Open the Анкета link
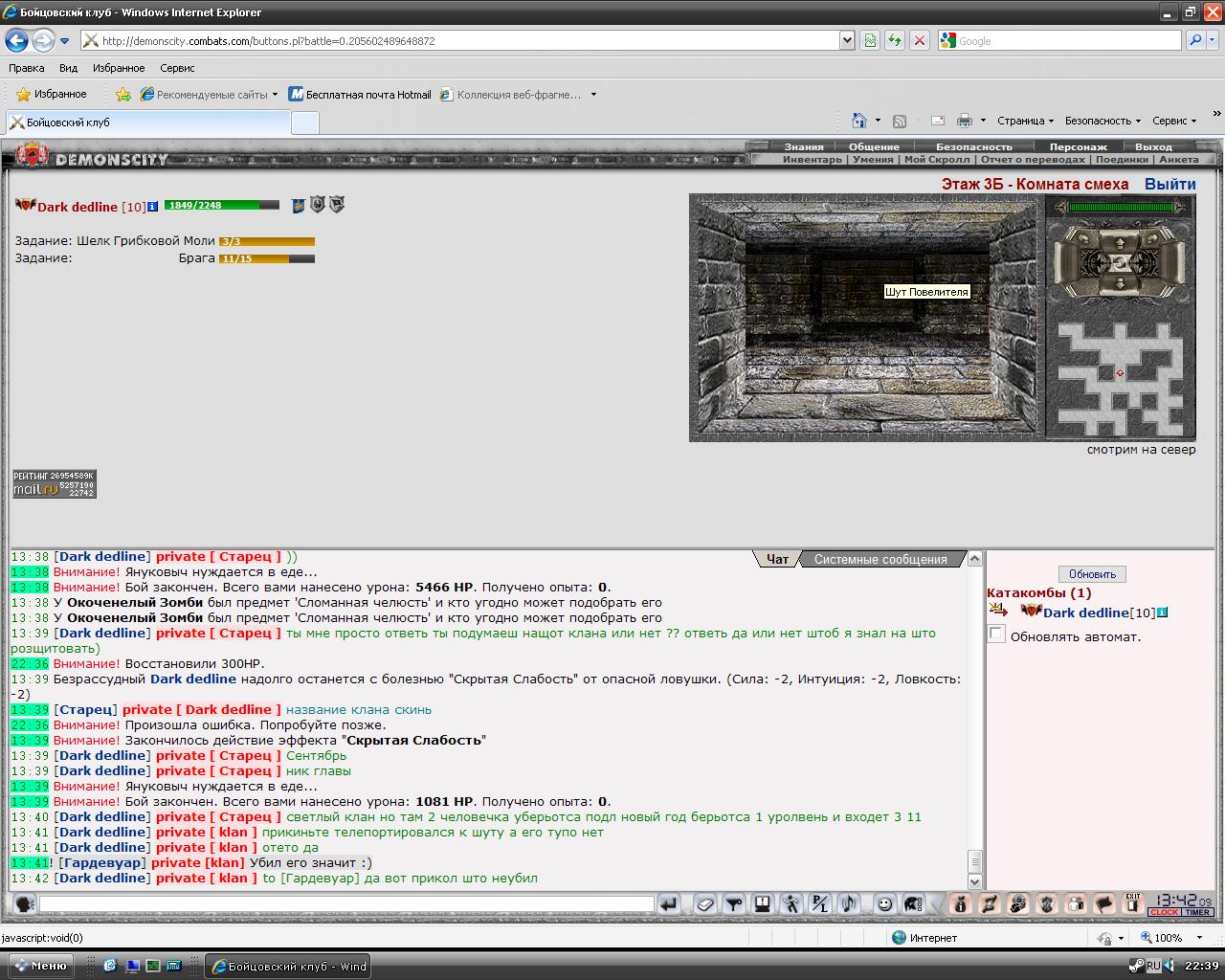 coord(1178,160)
